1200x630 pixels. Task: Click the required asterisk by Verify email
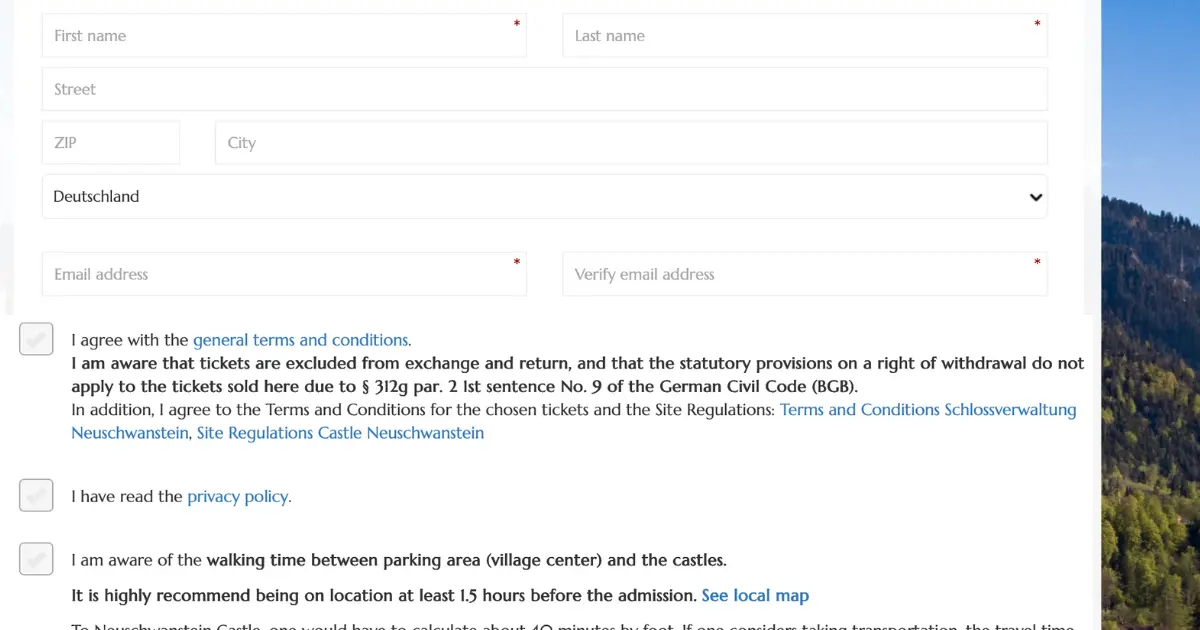1037,262
